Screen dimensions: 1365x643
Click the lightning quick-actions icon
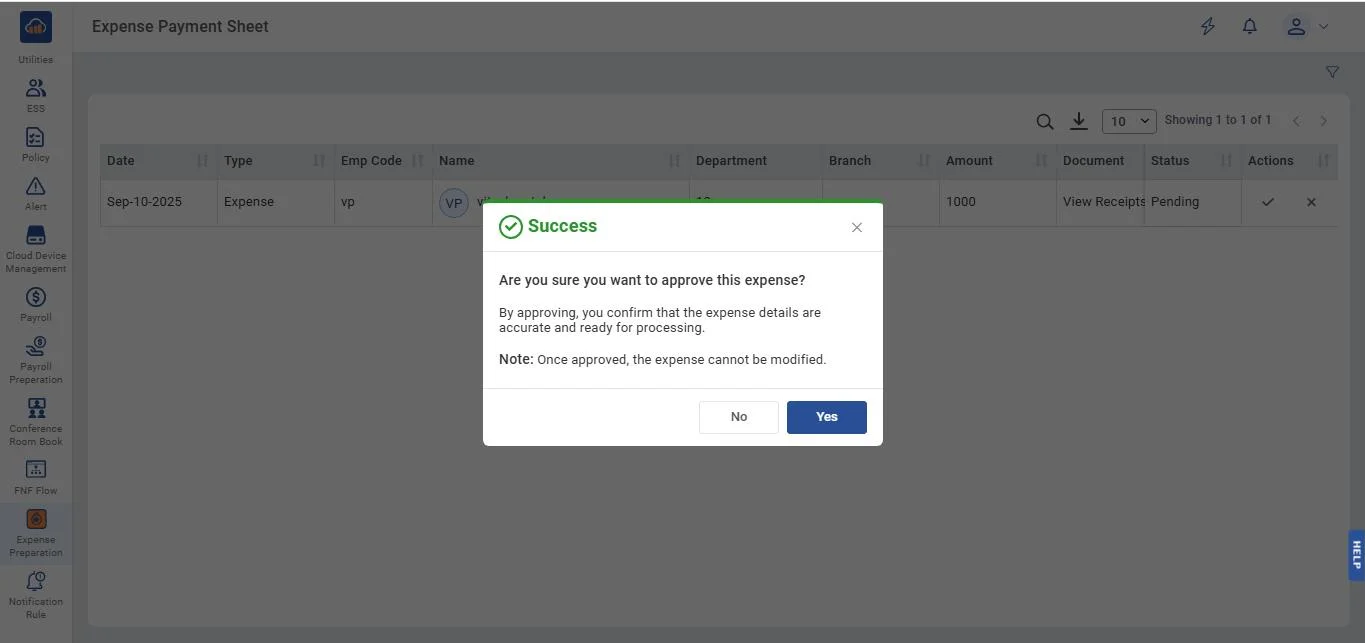1208,27
